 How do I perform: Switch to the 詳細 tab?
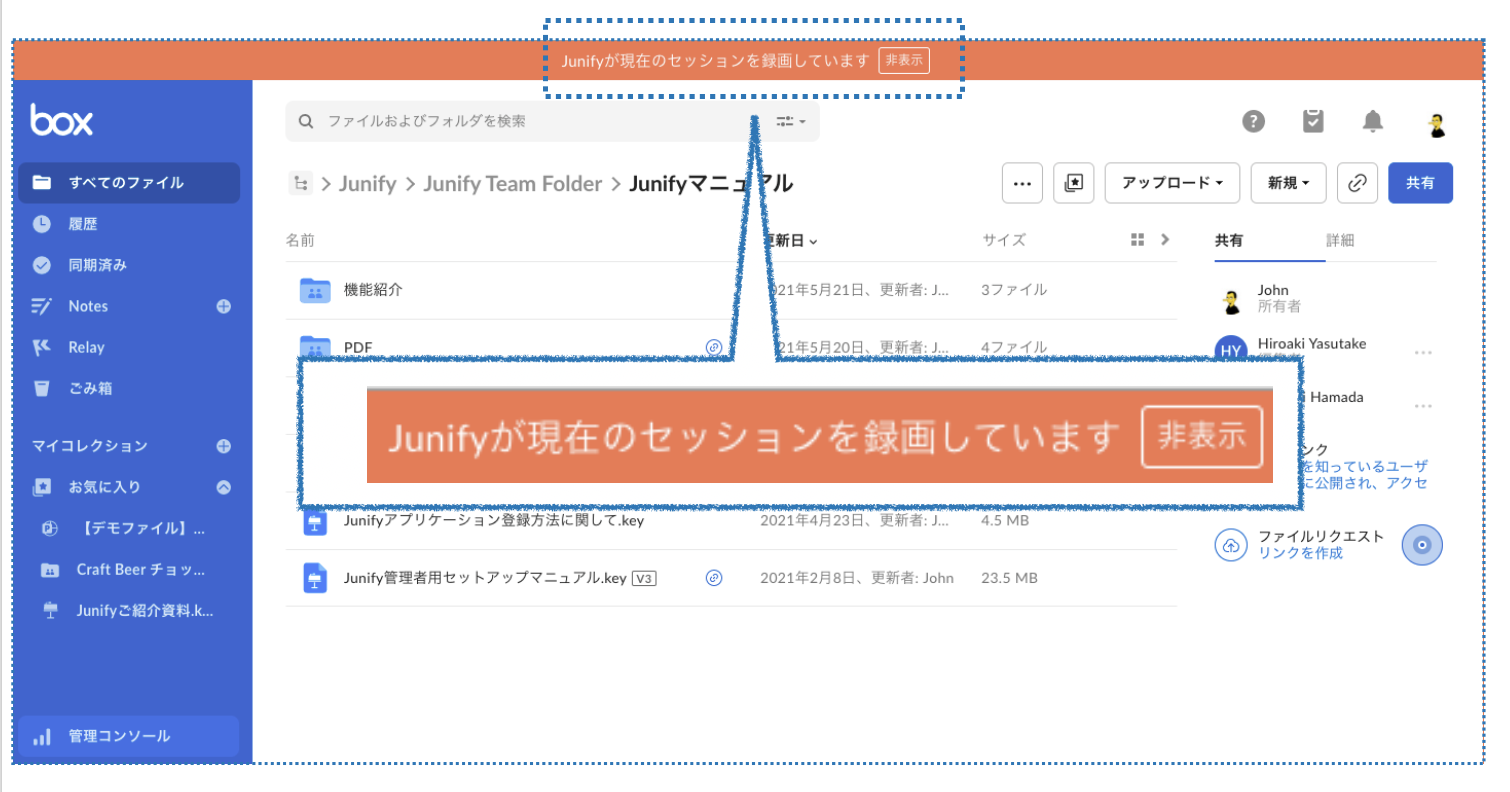coord(1340,241)
